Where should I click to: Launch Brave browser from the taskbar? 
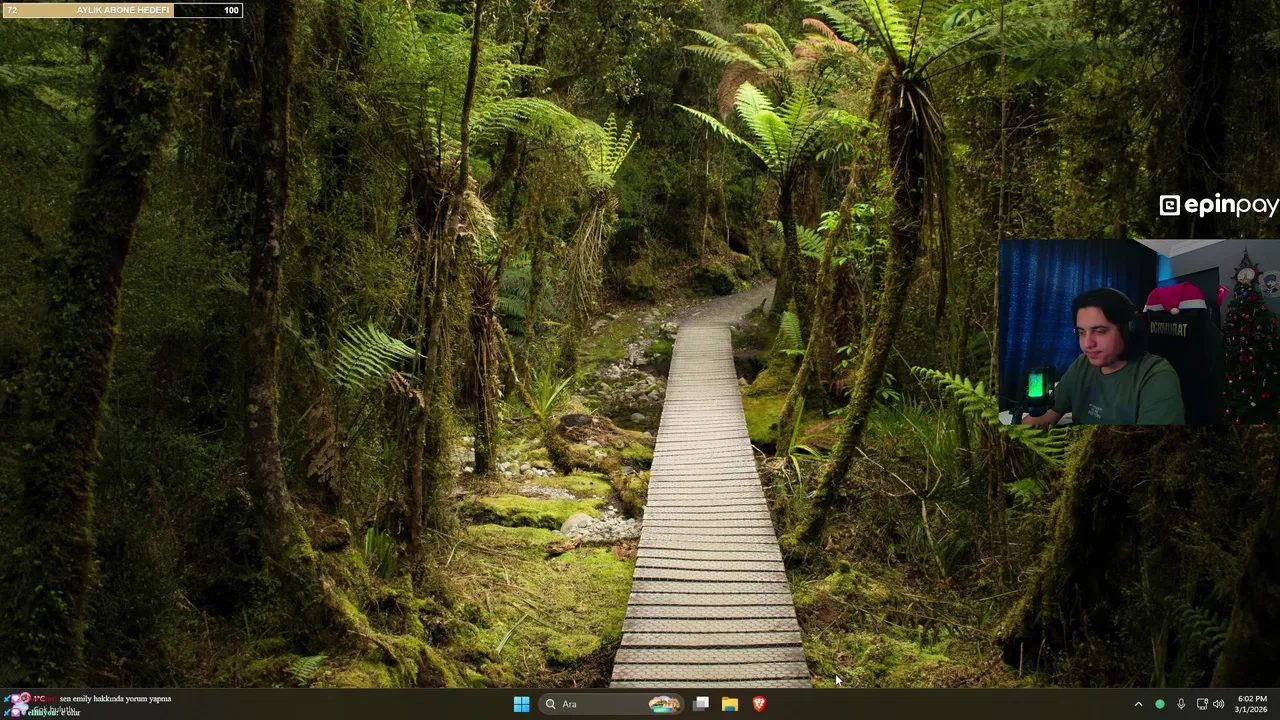[x=759, y=704]
